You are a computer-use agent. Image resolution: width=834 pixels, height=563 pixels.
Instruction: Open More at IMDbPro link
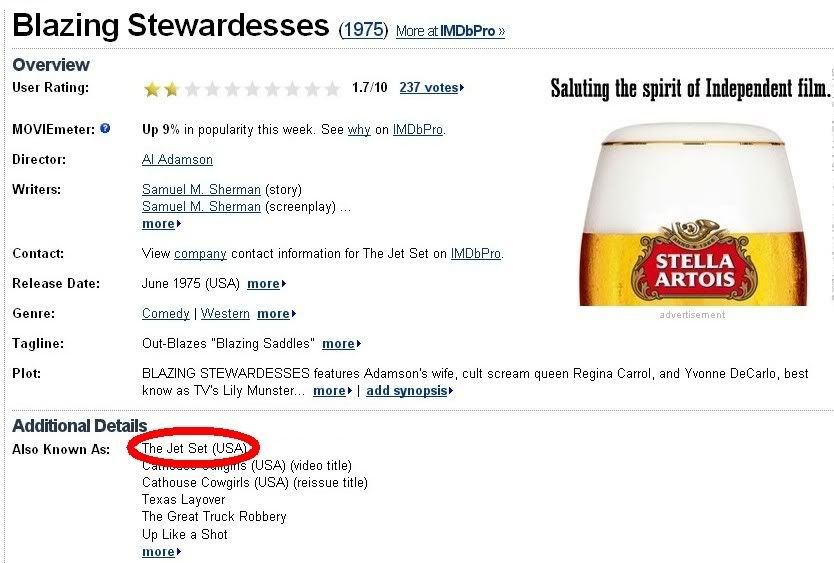[450, 31]
